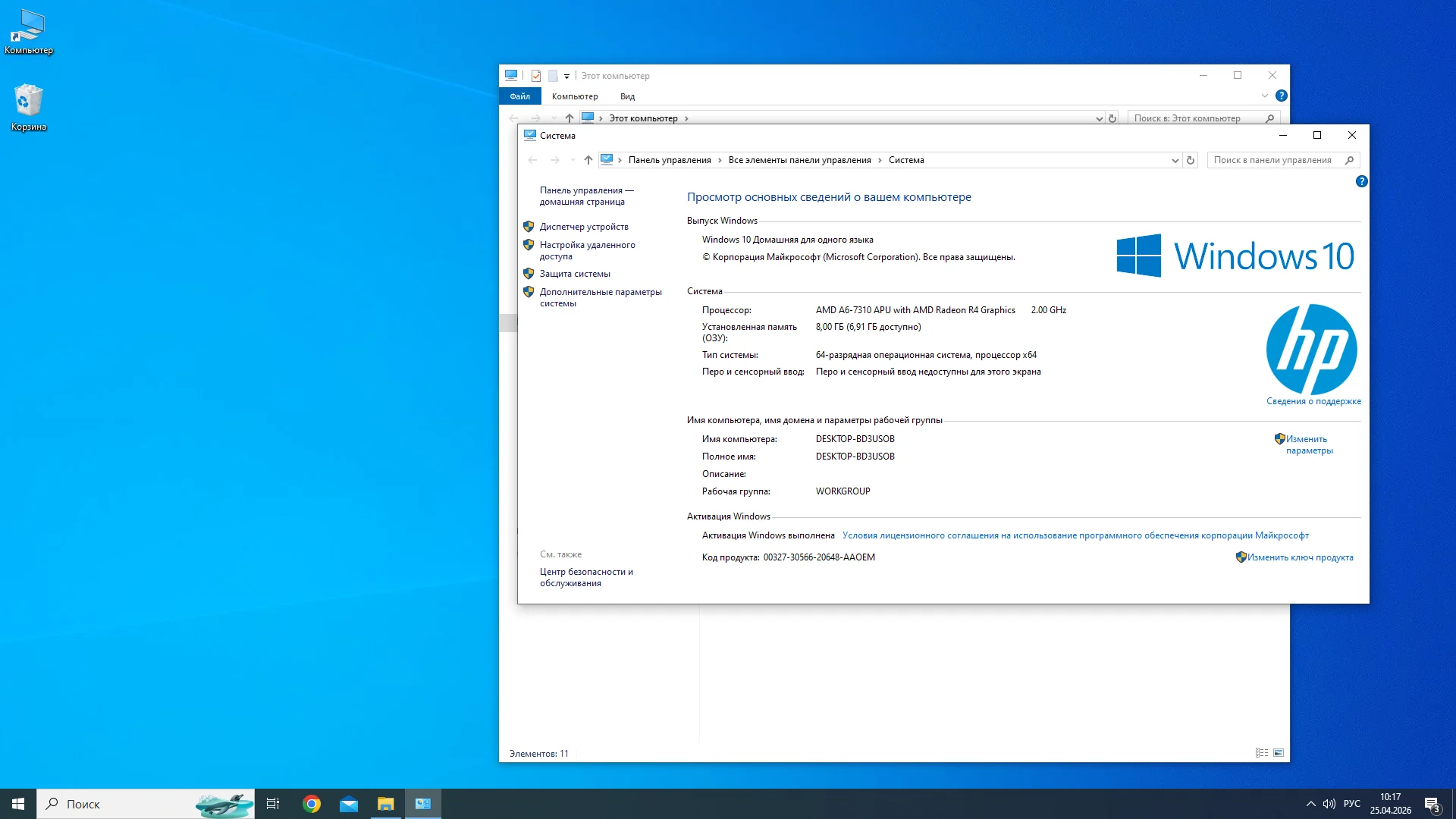Switch Explorer to large icons view
Screen dimensions: 1456x819
pyautogui.click(x=1279, y=753)
